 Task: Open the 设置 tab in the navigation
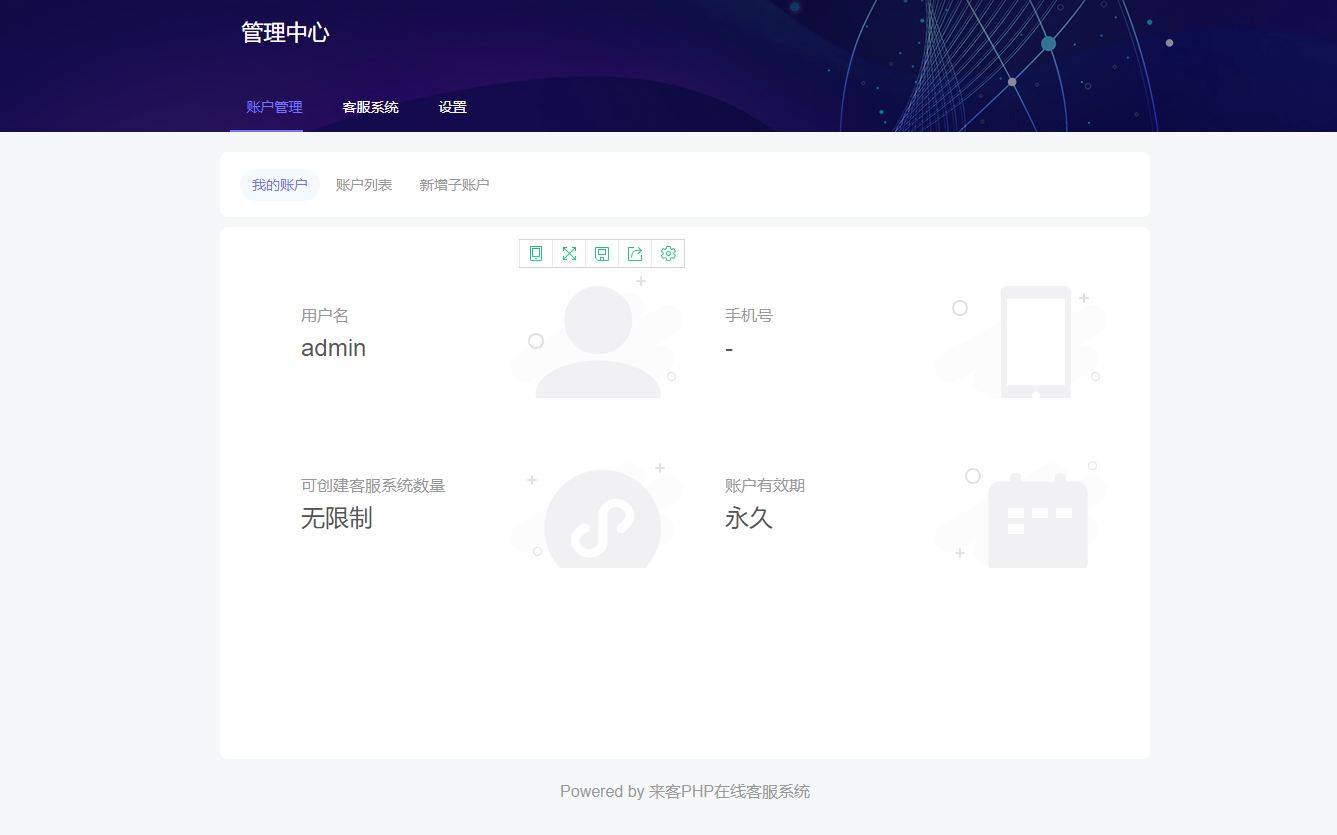point(452,106)
